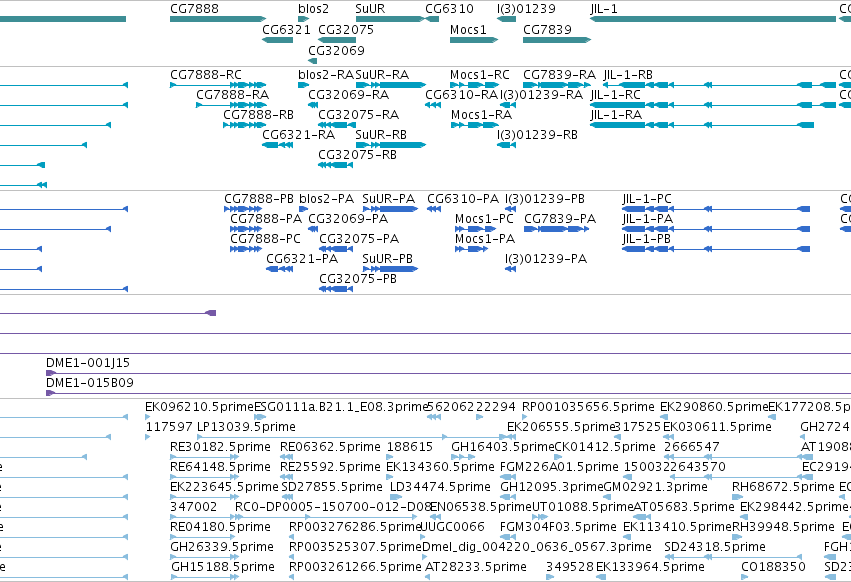
Task: Select the JIL-1-RB transcript label
Action: click(x=628, y=74)
